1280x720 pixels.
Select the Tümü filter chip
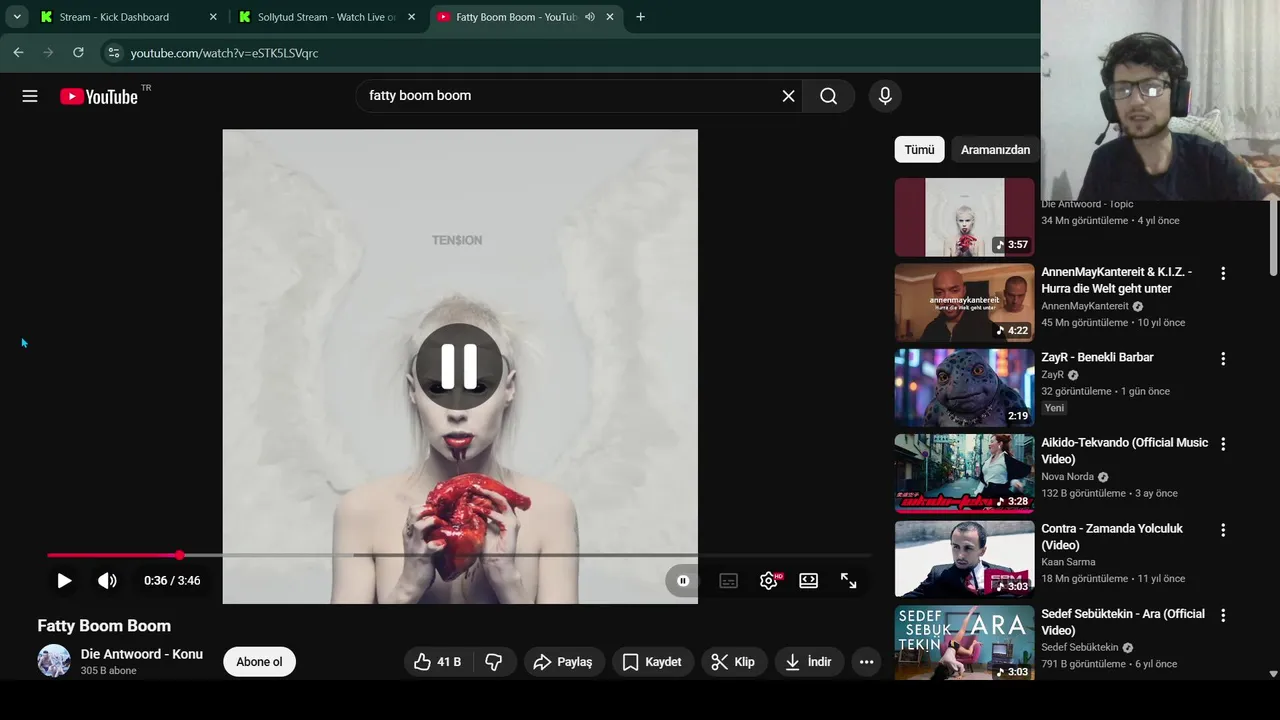pyautogui.click(x=919, y=150)
